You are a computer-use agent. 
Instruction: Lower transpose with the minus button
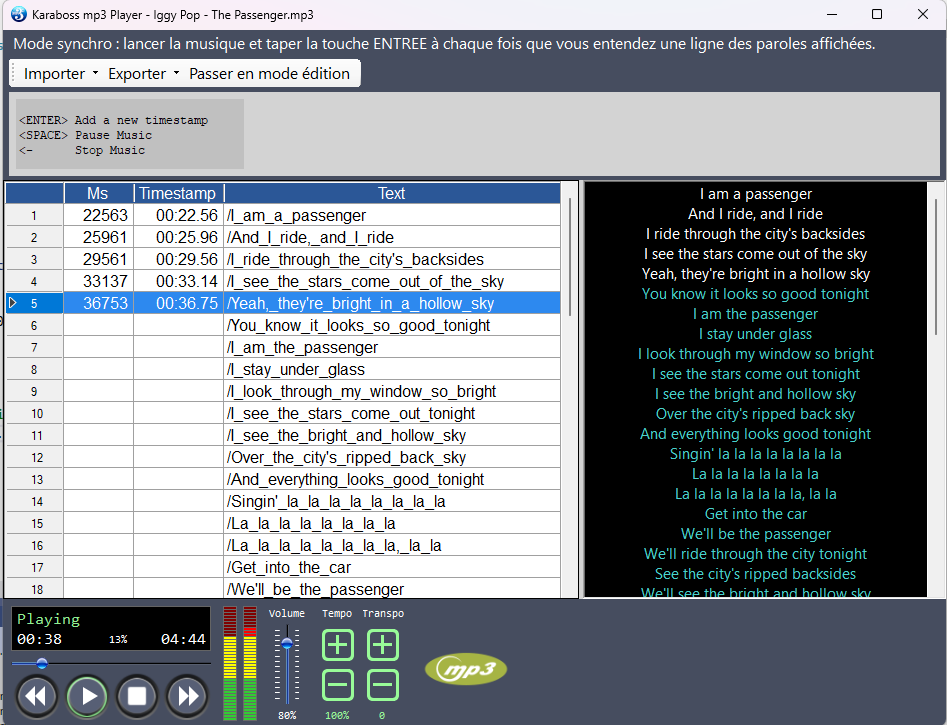point(383,685)
